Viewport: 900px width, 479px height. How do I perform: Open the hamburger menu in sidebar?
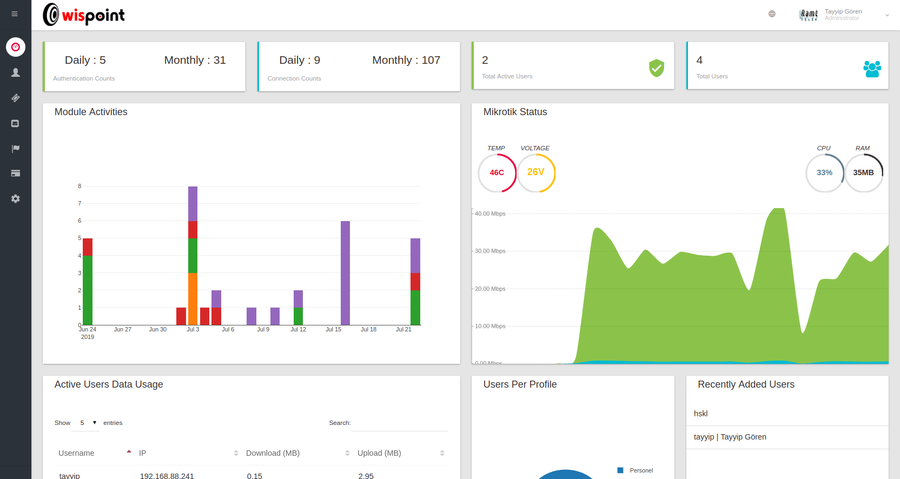pyautogui.click(x=15, y=14)
